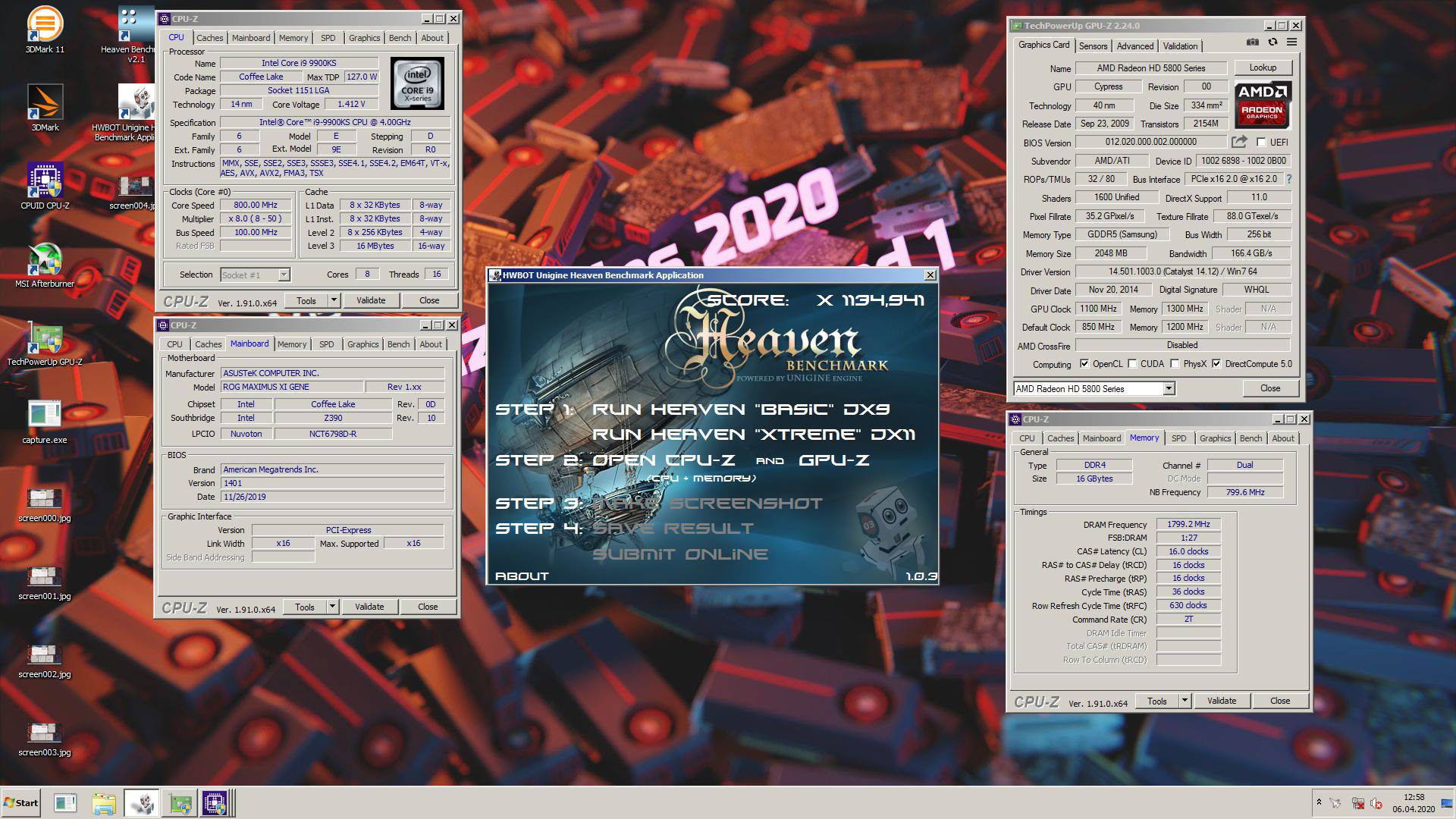Image resolution: width=1456 pixels, height=819 pixels.
Task: Toggle the DirectCompute 5.0 checkbox
Action: click(x=1216, y=364)
